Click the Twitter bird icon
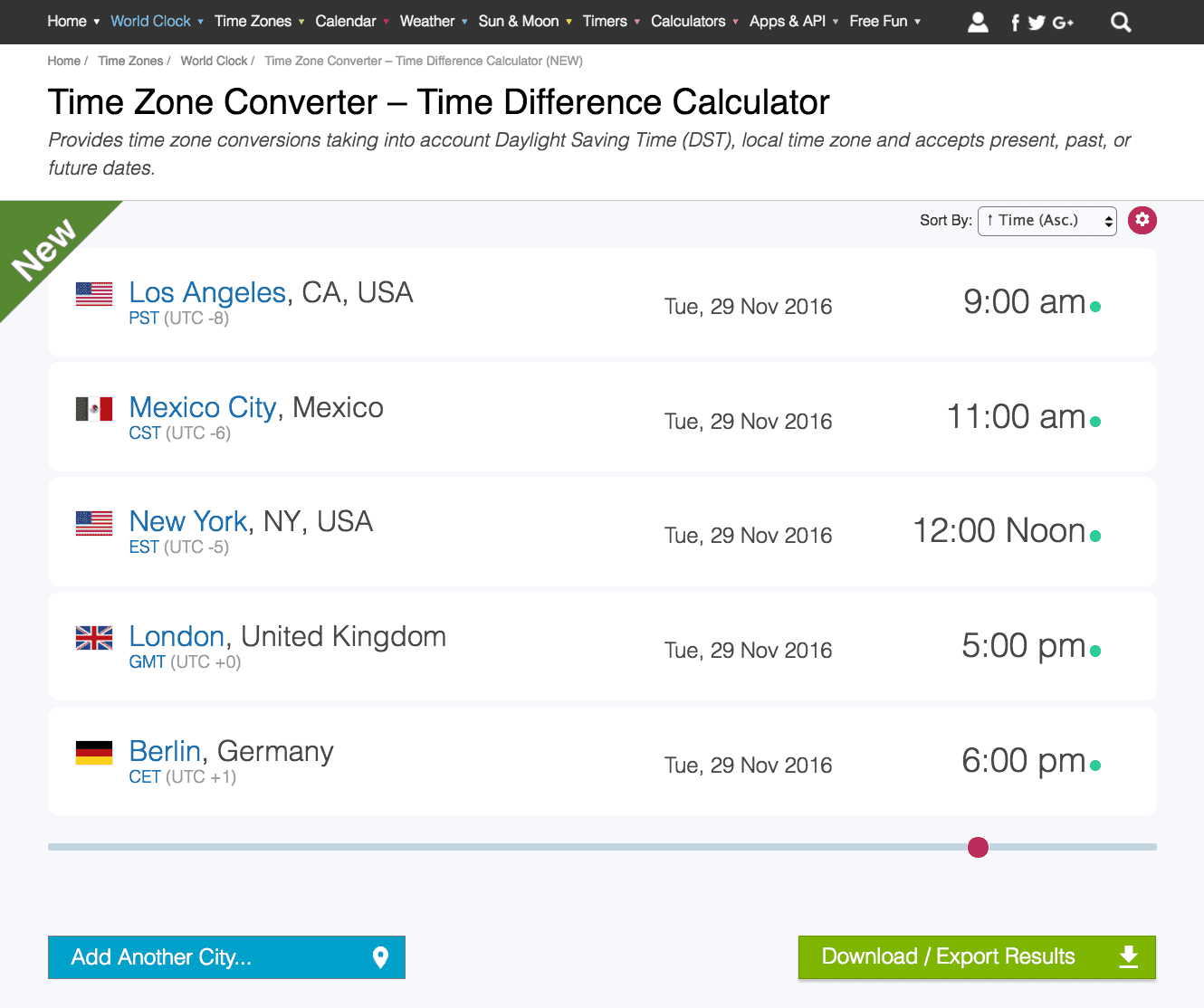This screenshot has width=1204, height=1008. (1037, 23)
